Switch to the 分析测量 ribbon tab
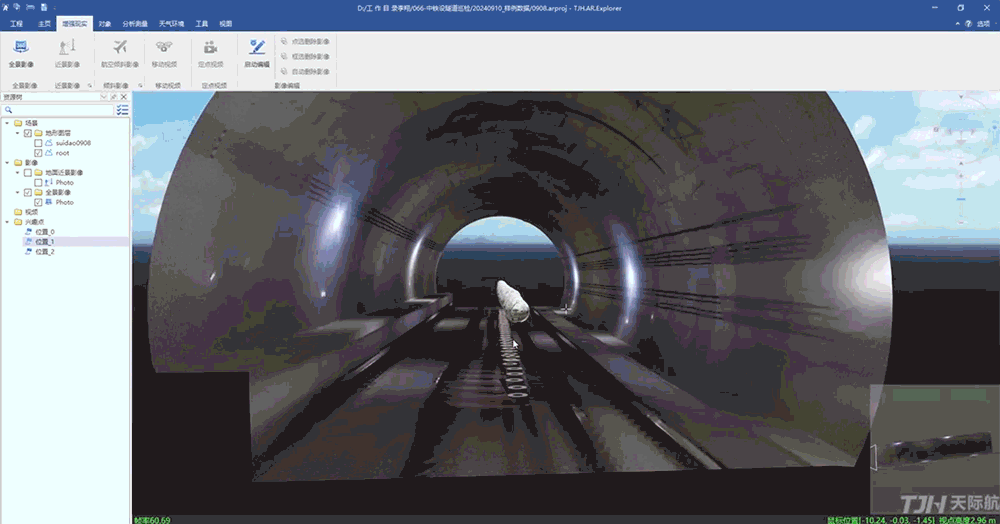The height and width of the screenshot is (524, 1000). tap(135, 22)
